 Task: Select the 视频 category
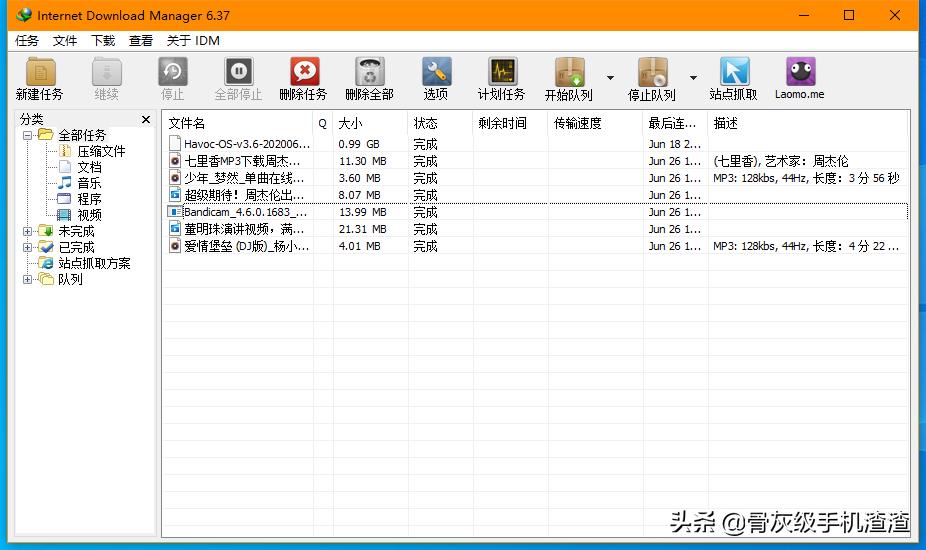pyautogui.click(x=89, y=215)
